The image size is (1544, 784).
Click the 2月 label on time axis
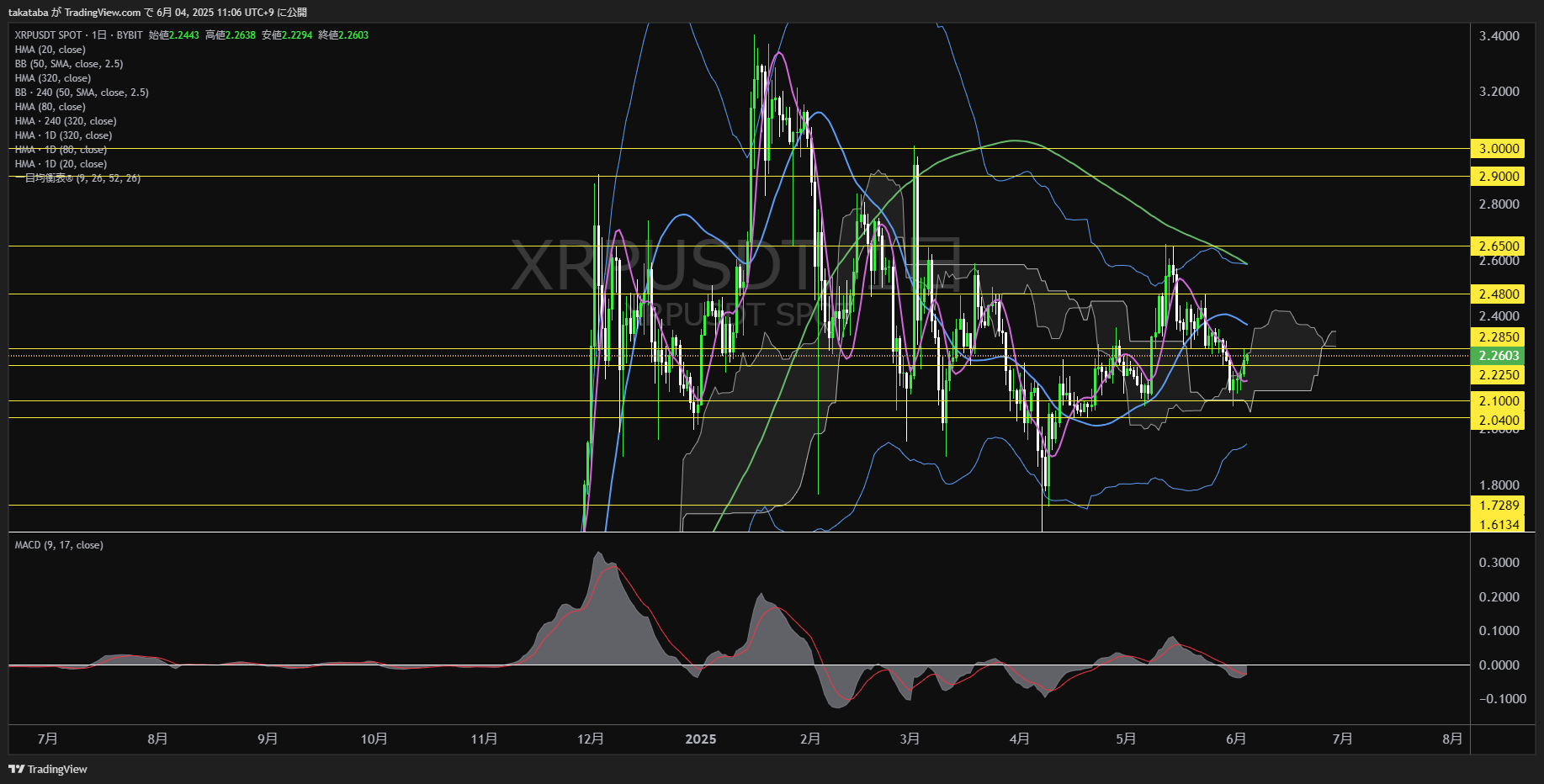[810, 739]
